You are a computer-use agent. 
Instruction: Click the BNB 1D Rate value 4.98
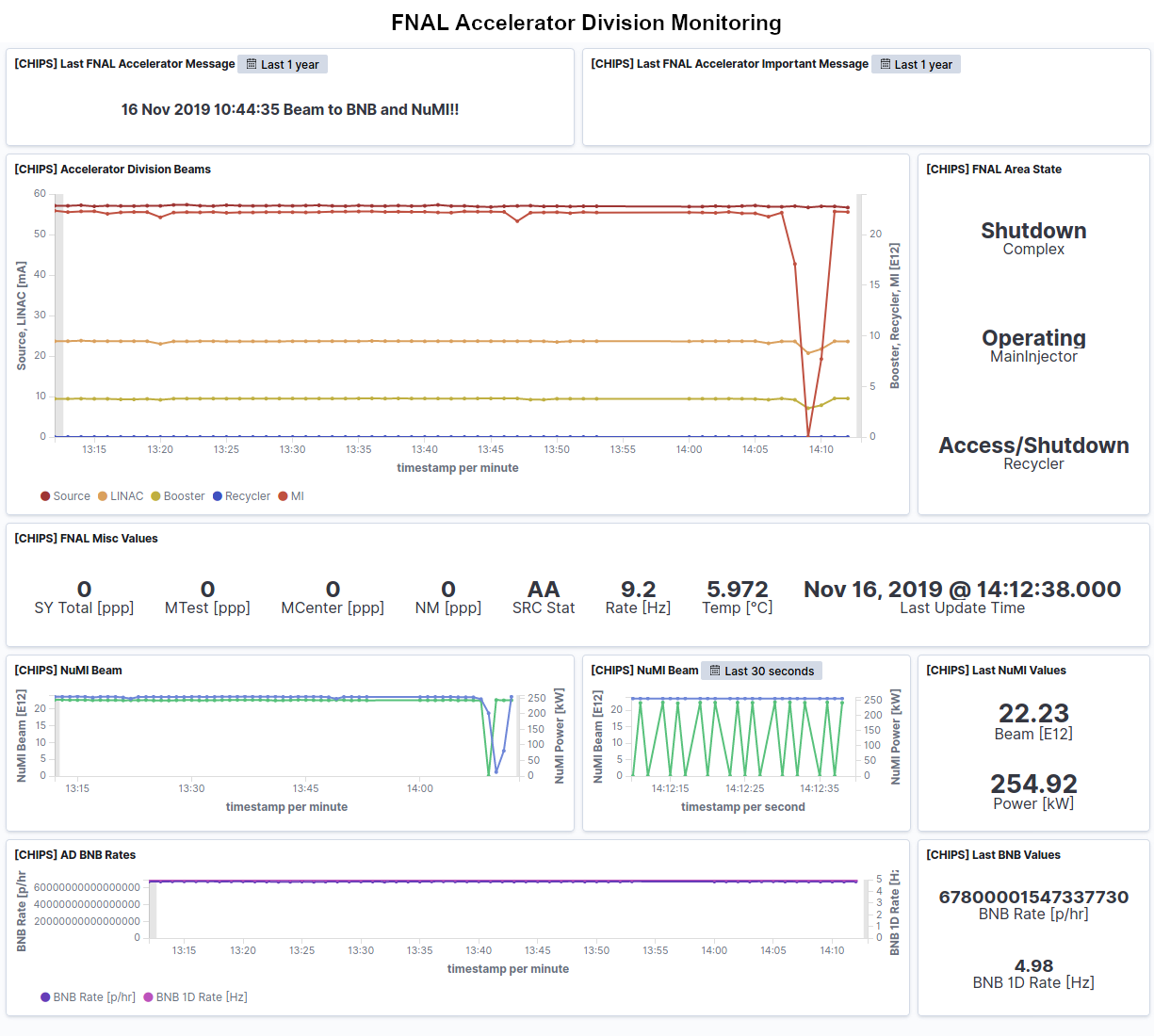tap(1033, 966)
